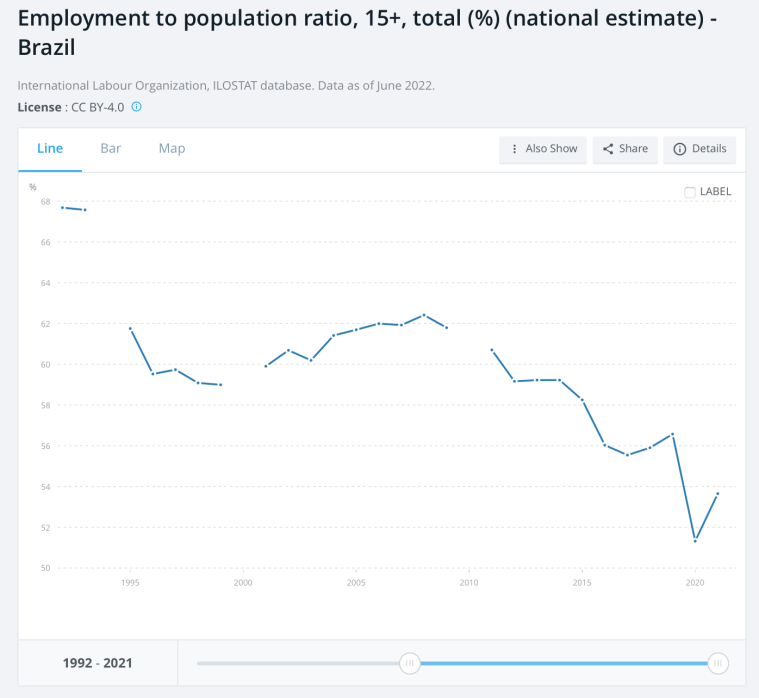Click the 1992 - 2021 year range label
The width and height of the screenshot is (759, 698).
(x=98, y=663)
